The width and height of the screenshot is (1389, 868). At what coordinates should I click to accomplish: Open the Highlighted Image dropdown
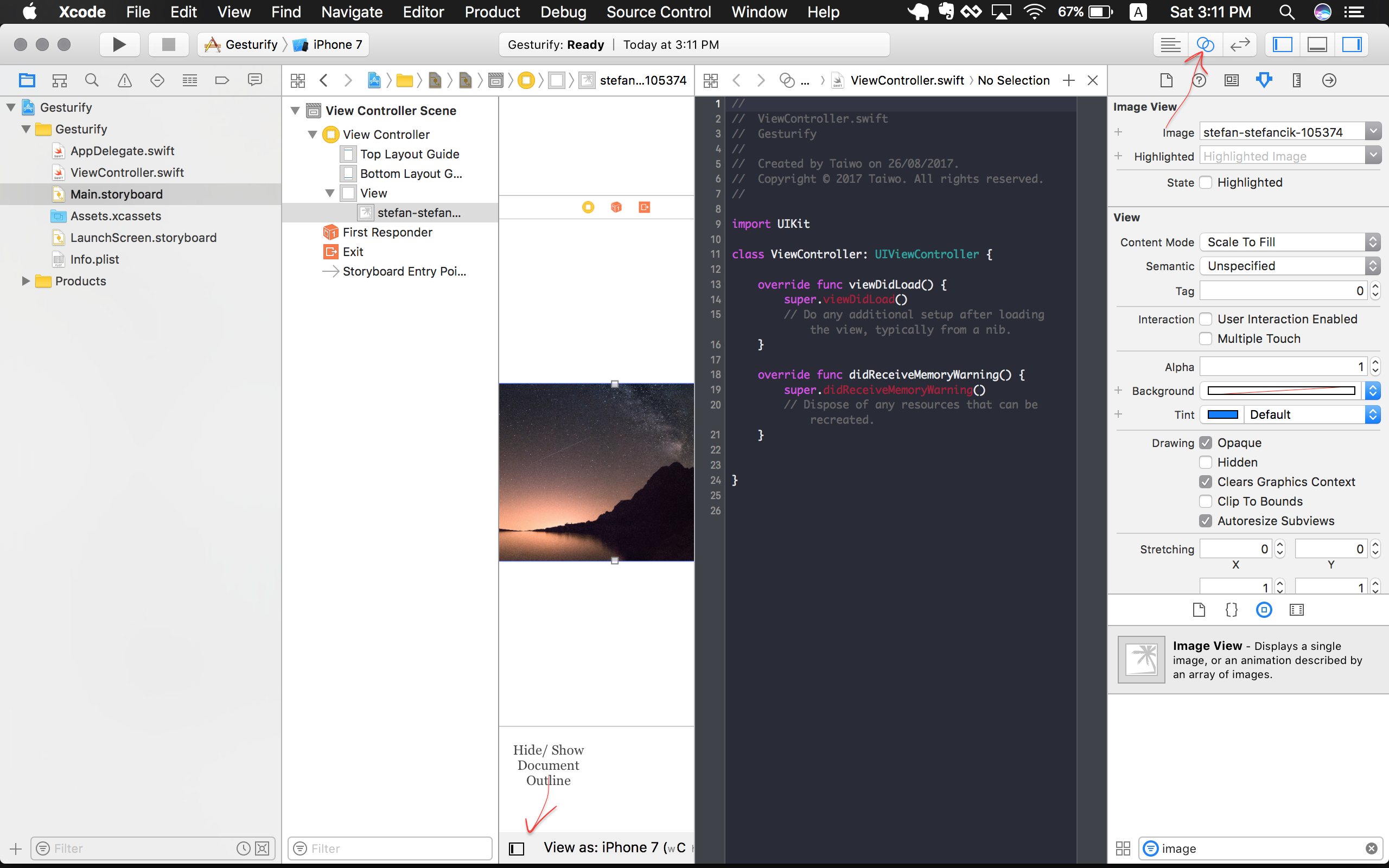(1372, 155)
